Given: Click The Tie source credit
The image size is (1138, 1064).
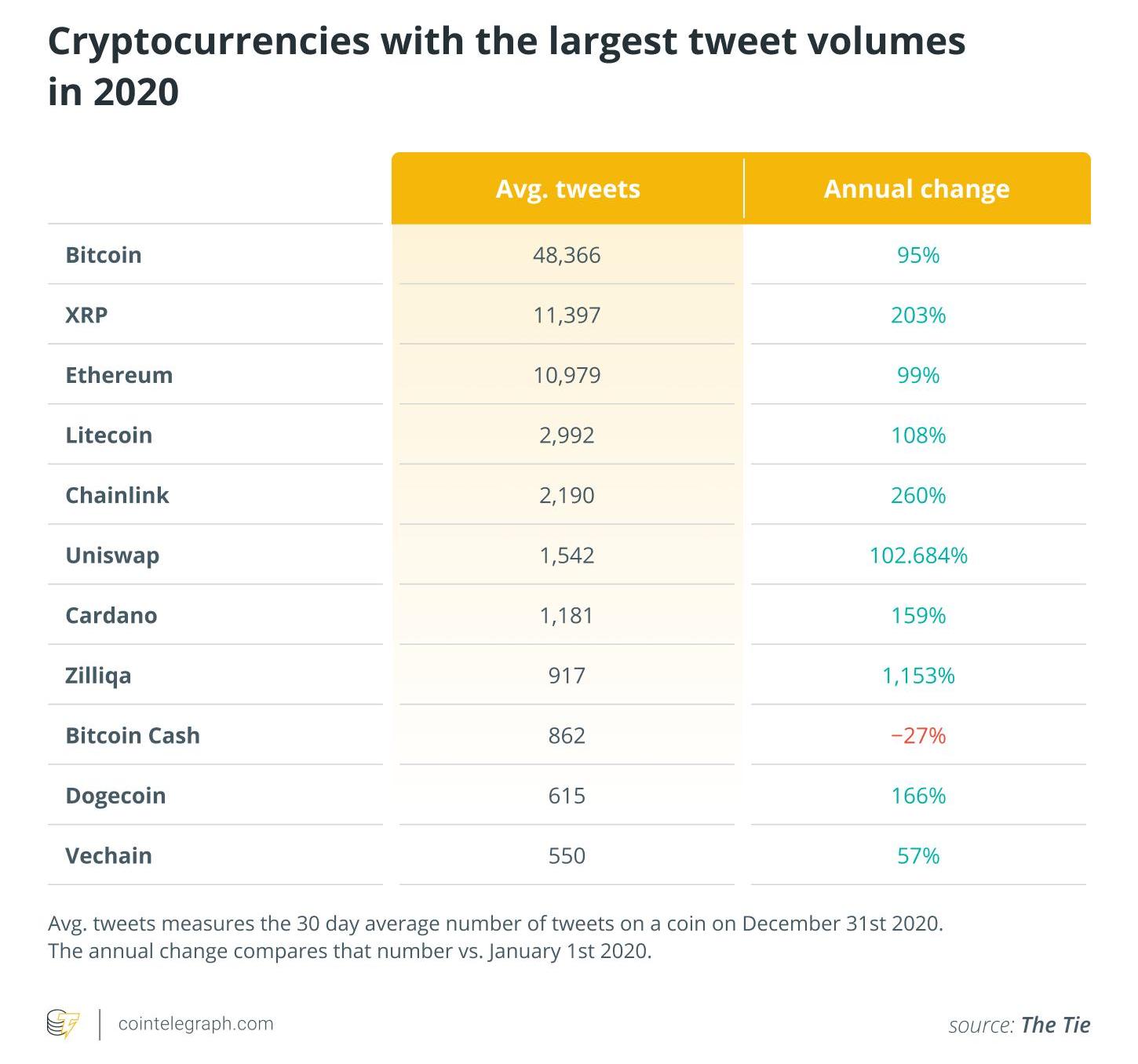Looking at the screenshot, I should [x=1055, y=1025].
